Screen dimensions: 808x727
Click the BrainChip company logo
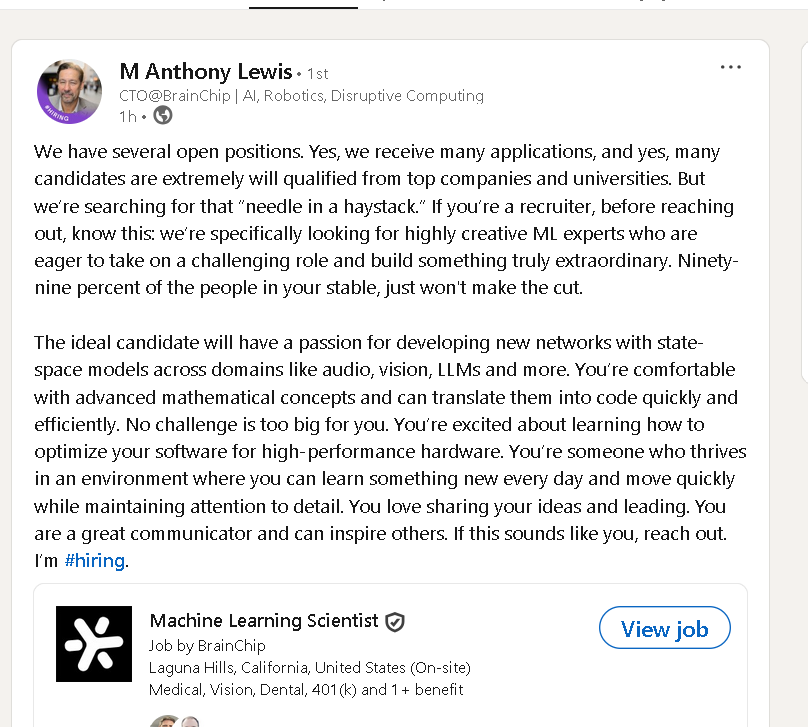coord(94,644)
